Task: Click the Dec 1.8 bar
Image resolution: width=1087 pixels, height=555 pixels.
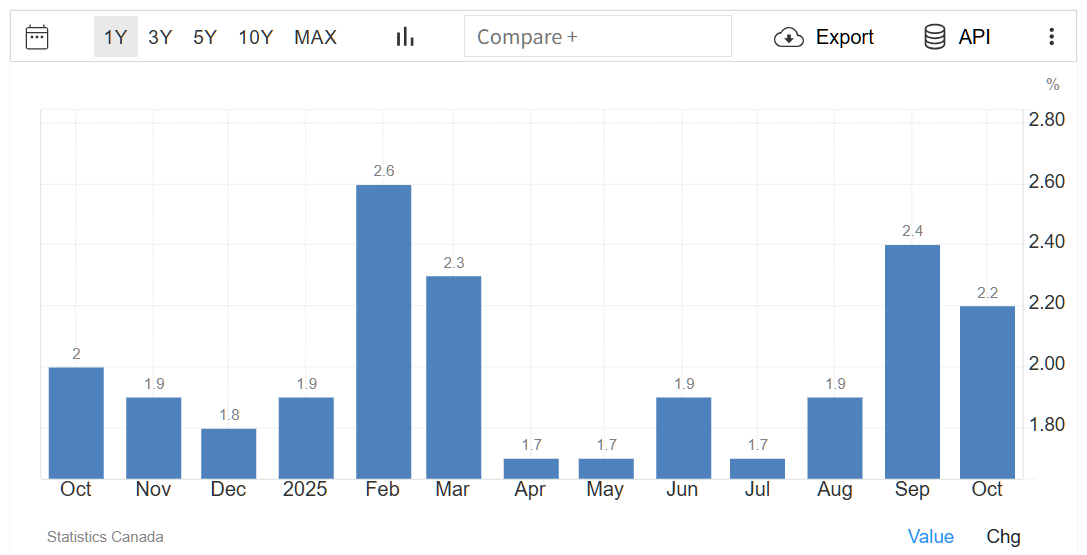Action: point(229,453)
